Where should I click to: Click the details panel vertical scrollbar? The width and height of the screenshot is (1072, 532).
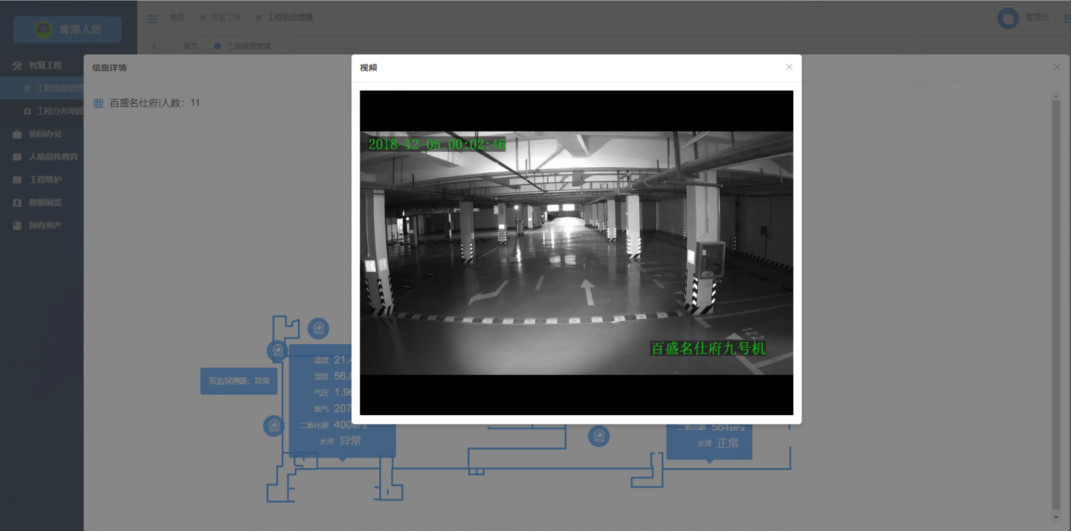click(x=1056, y=300)
